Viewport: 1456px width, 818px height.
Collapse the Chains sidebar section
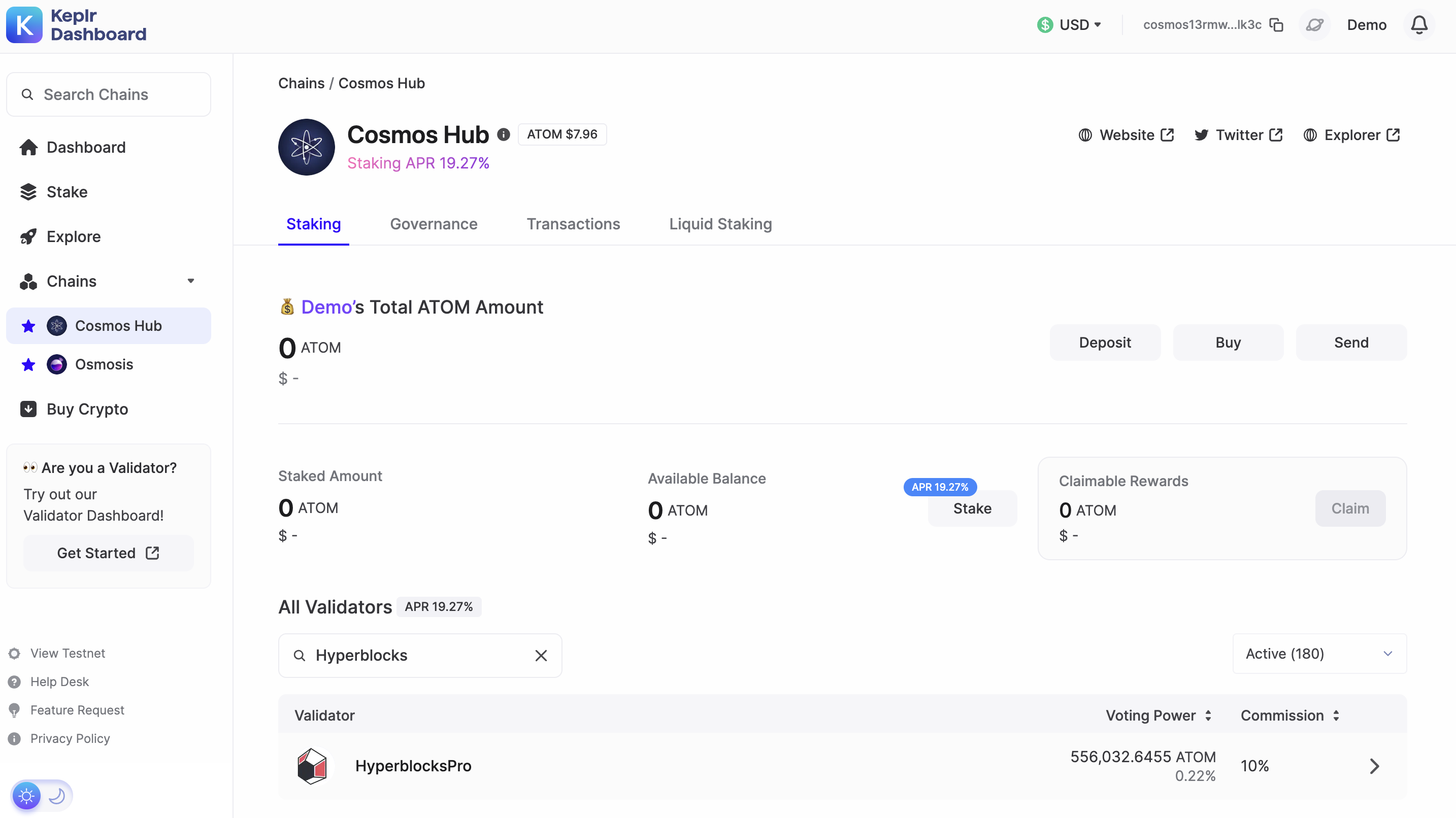(190, 281)
